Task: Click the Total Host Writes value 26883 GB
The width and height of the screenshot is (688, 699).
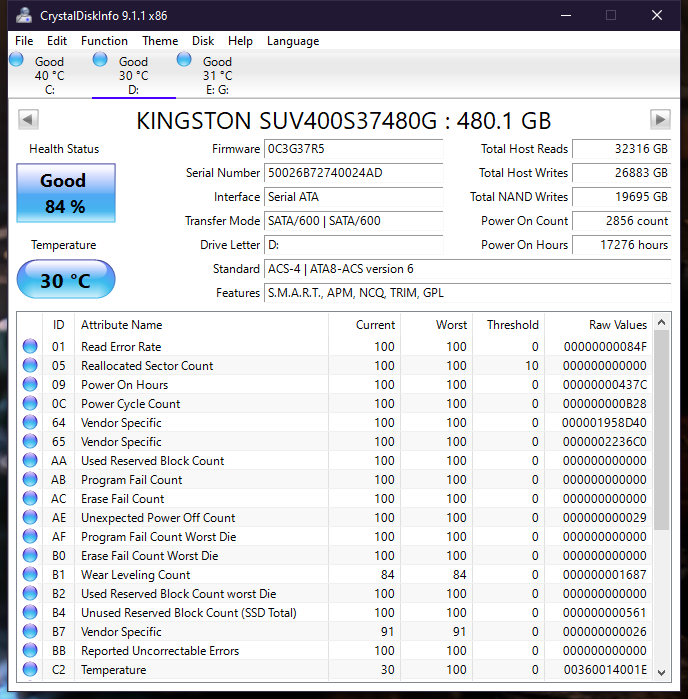Action: coord(622,173)
